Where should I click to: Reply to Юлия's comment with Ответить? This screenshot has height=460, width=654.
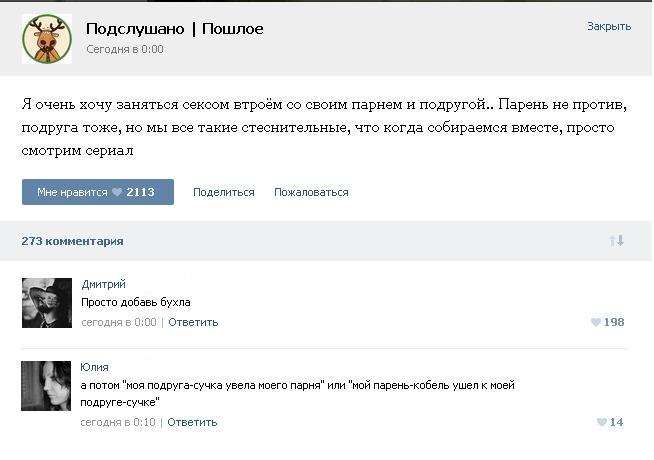[x=192, y=422]
